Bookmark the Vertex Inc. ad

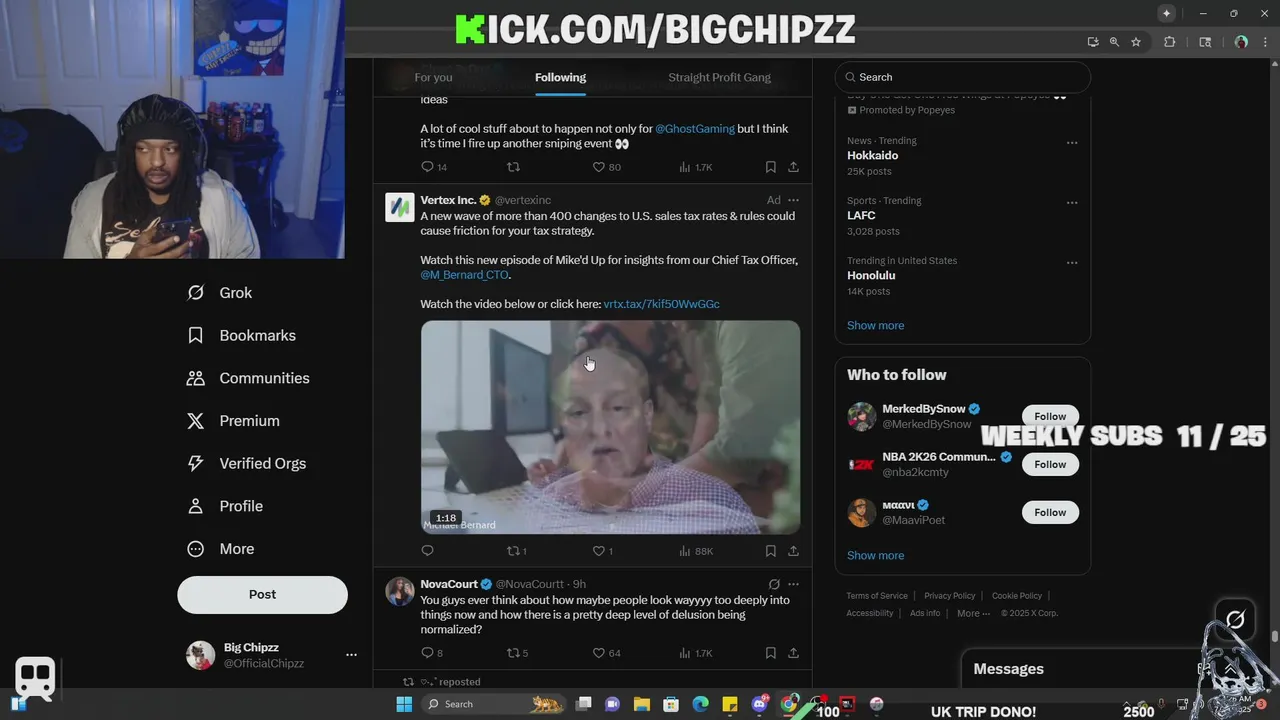coord(770,551)
